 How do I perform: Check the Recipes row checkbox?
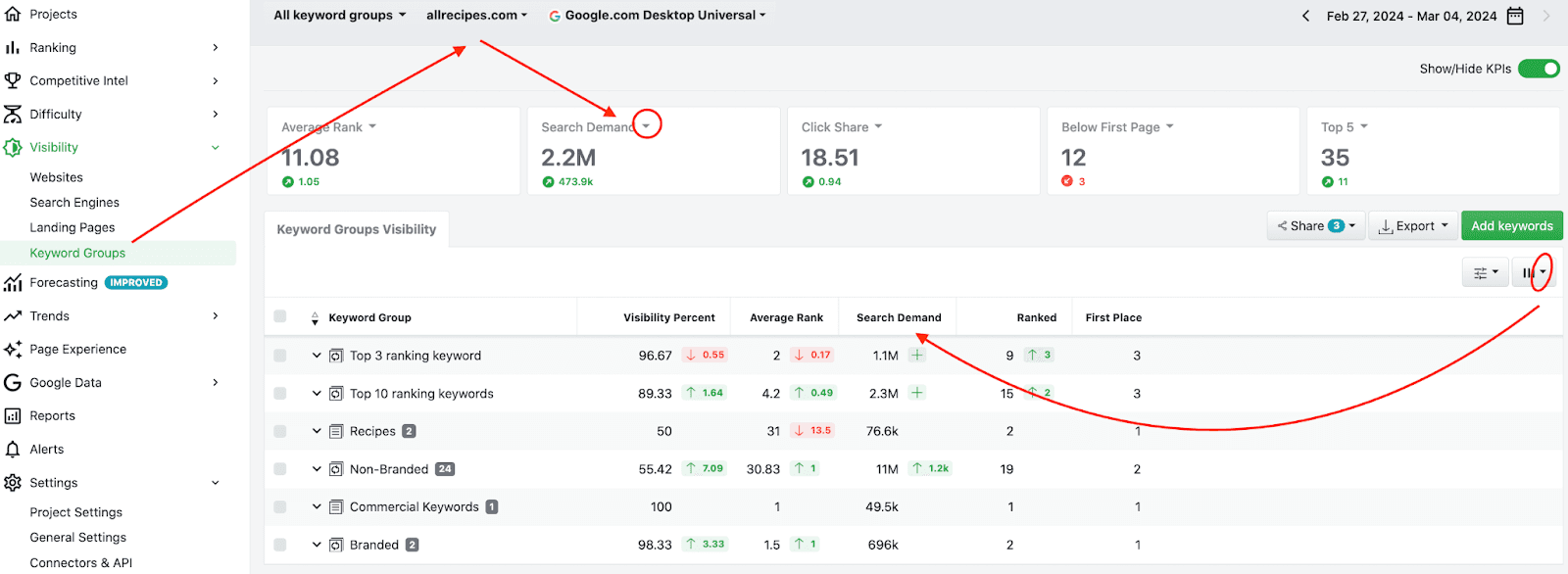coord(280,431)
